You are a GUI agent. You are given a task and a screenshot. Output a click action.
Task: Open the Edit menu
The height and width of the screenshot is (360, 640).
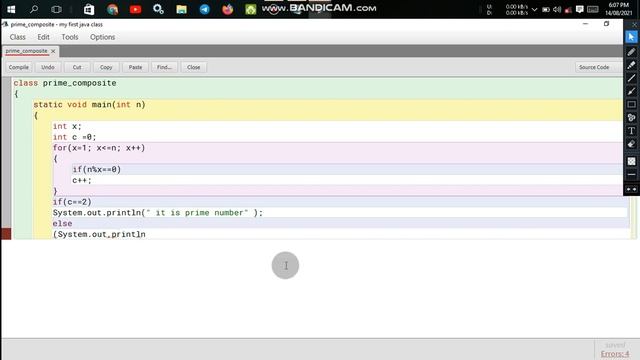point(43,37)
